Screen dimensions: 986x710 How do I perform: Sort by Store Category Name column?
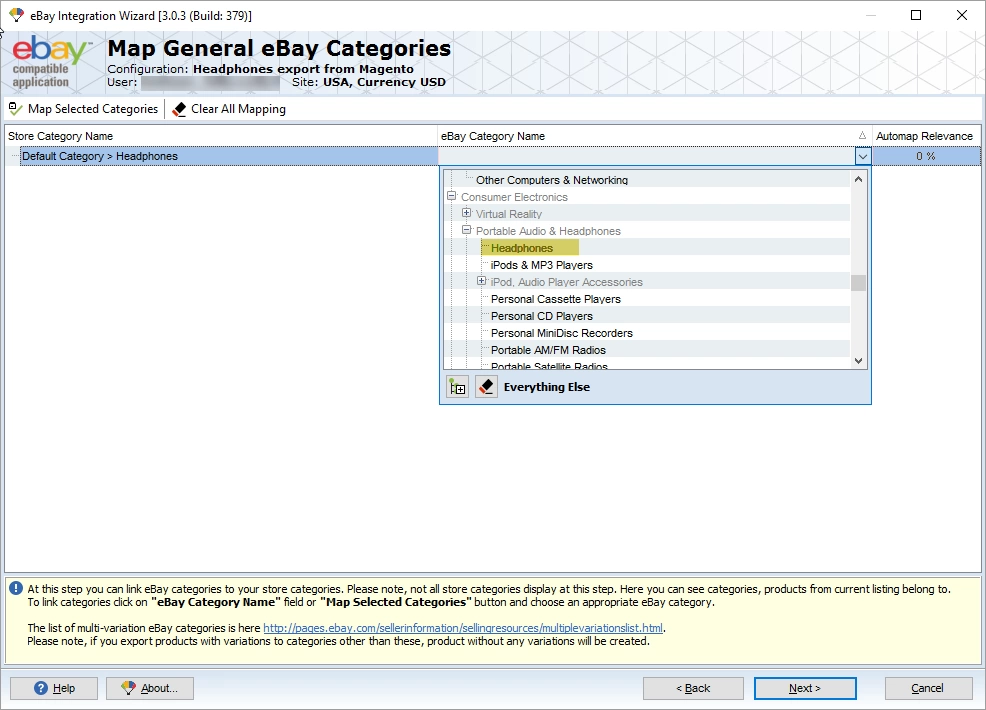(221, 136)
